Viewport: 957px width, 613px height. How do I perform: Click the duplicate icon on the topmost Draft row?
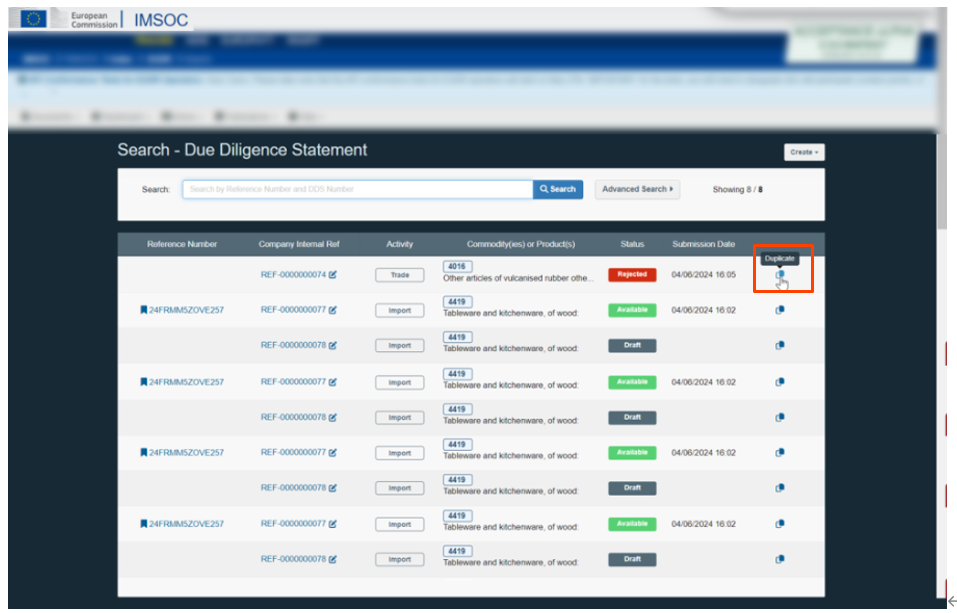click(780, 346)
